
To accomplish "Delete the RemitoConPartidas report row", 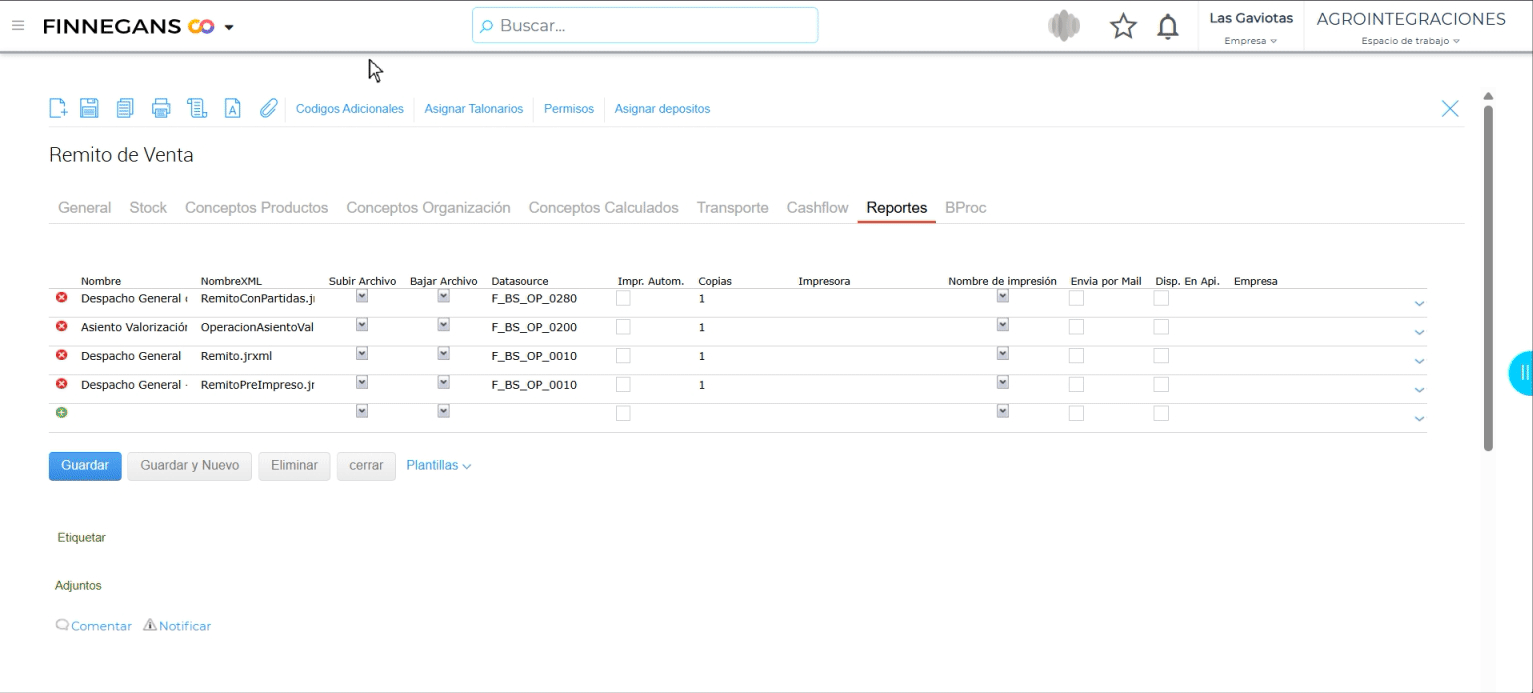I will (x=61, y=298).
